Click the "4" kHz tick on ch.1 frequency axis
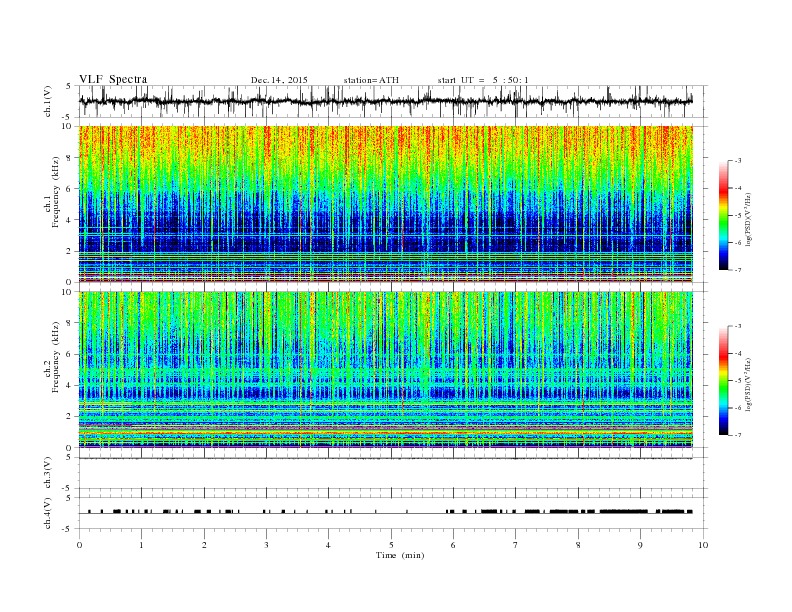The width and height of the screenshot is (792, 612). click(x=69, y=220)
